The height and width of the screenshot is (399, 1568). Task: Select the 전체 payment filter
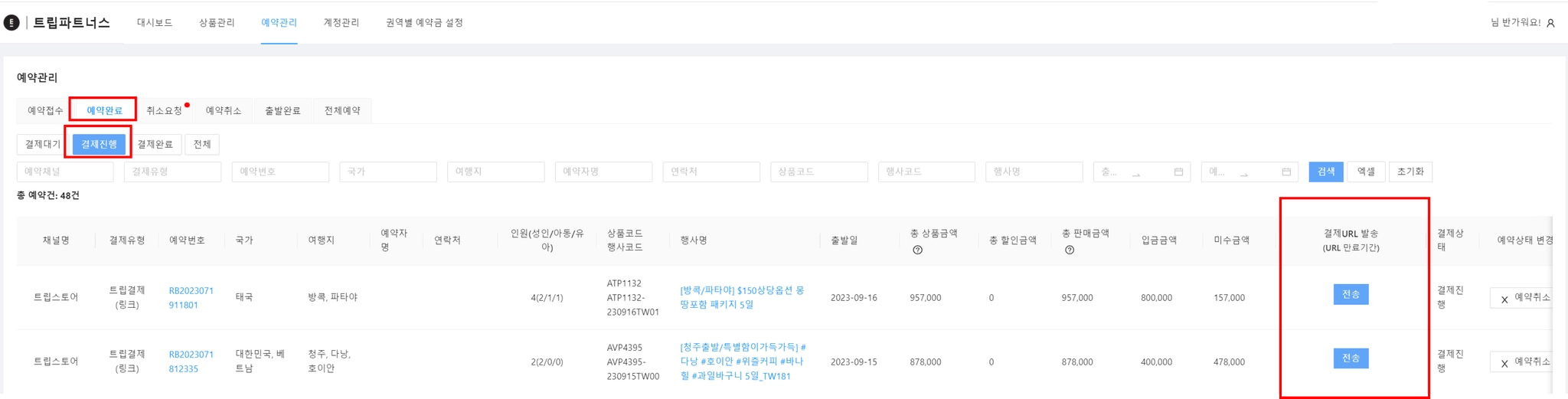202,144
